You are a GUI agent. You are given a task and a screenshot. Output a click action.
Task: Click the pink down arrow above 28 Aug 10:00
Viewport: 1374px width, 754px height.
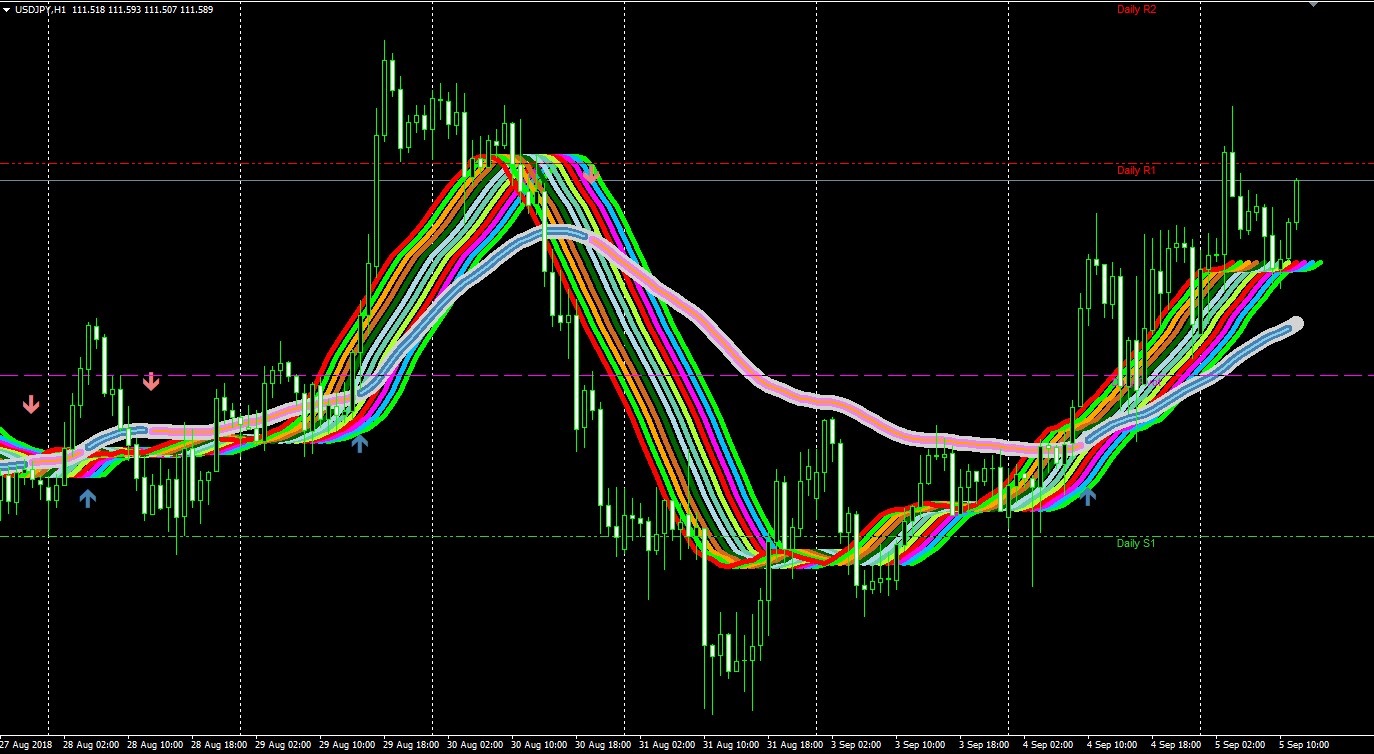click(151, 381)
